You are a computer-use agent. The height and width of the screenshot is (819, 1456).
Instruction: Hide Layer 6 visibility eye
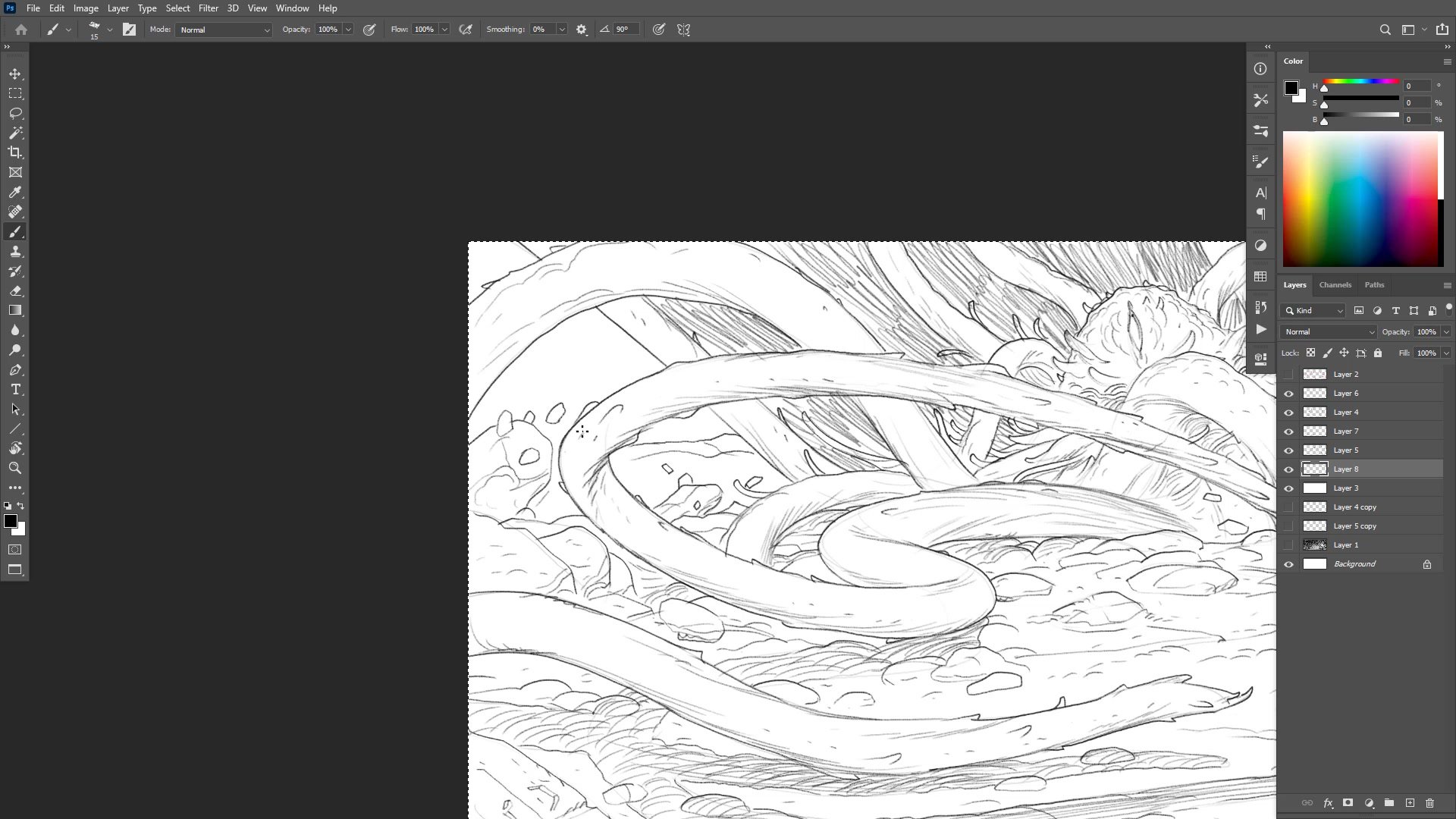1288,394
